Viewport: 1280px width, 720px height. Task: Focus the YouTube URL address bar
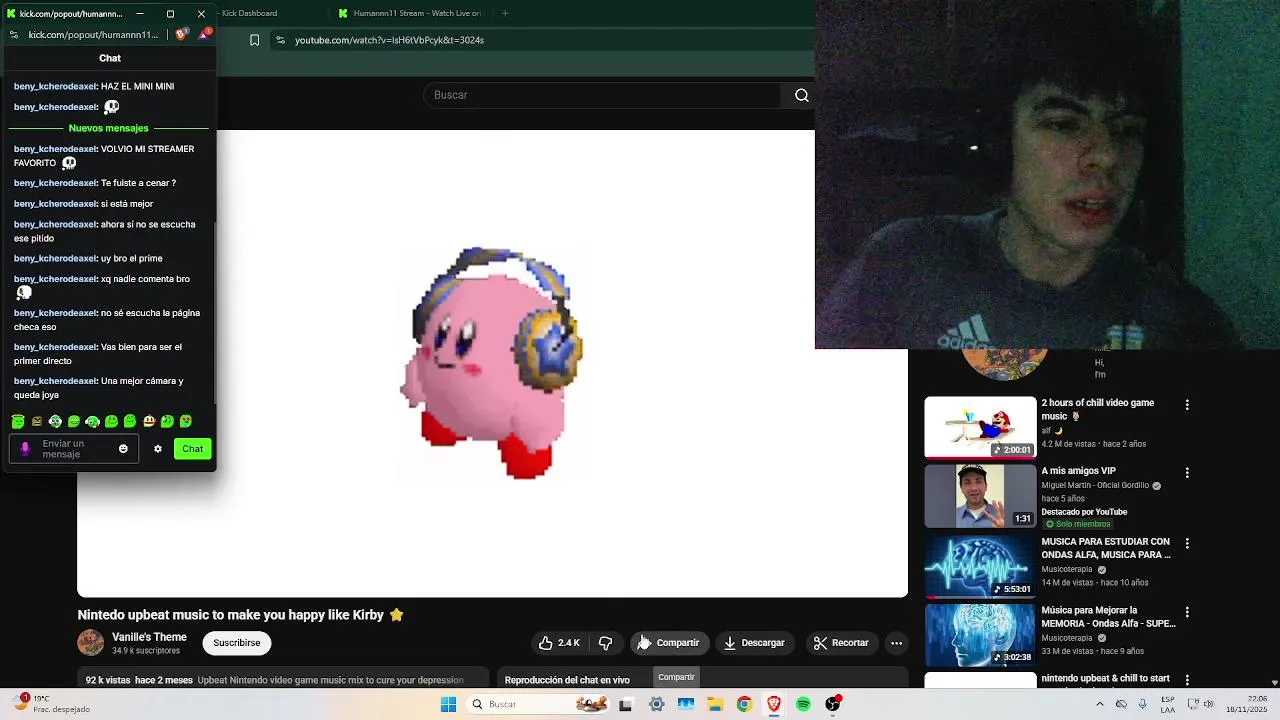(x=540, y=40)
